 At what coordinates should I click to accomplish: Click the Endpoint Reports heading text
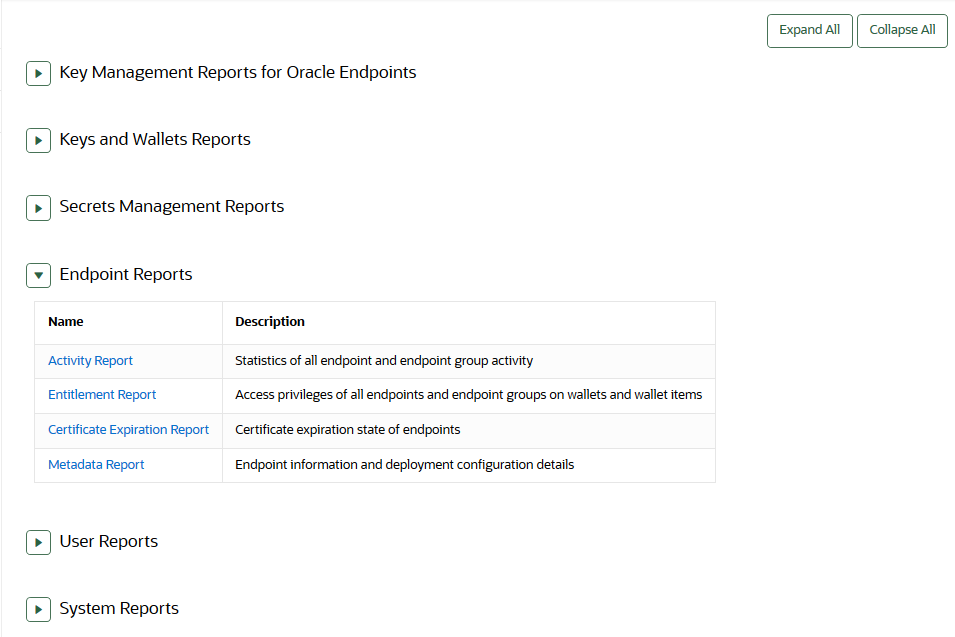point(125,274)
